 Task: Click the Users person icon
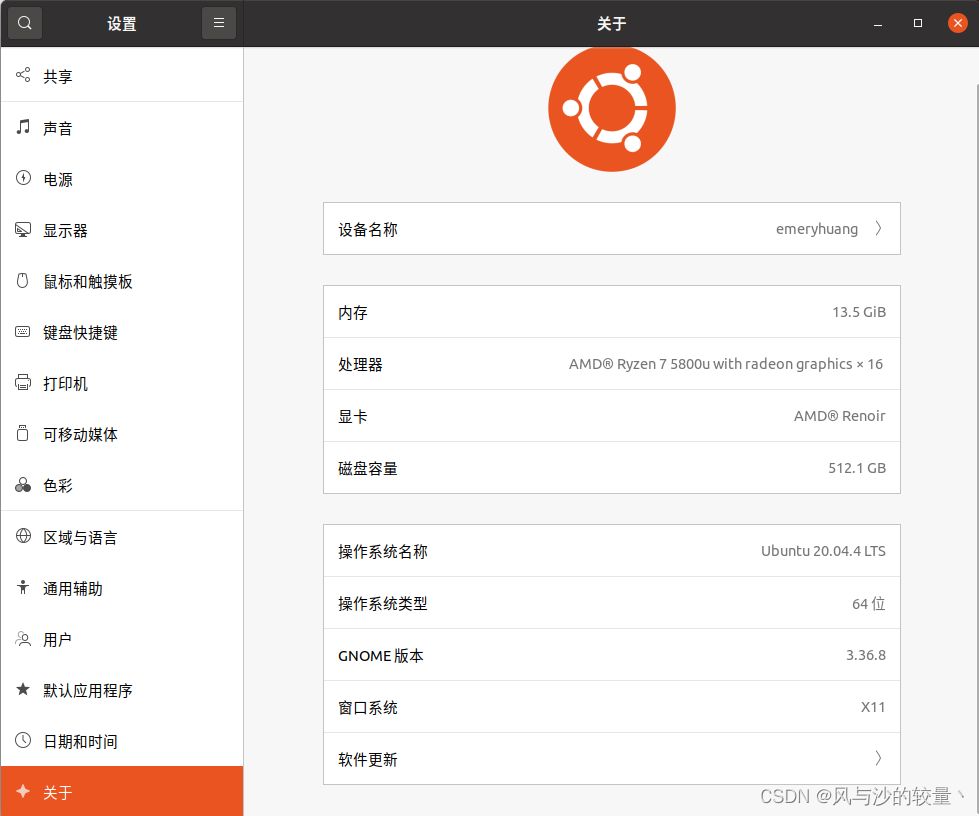(23, 638)
